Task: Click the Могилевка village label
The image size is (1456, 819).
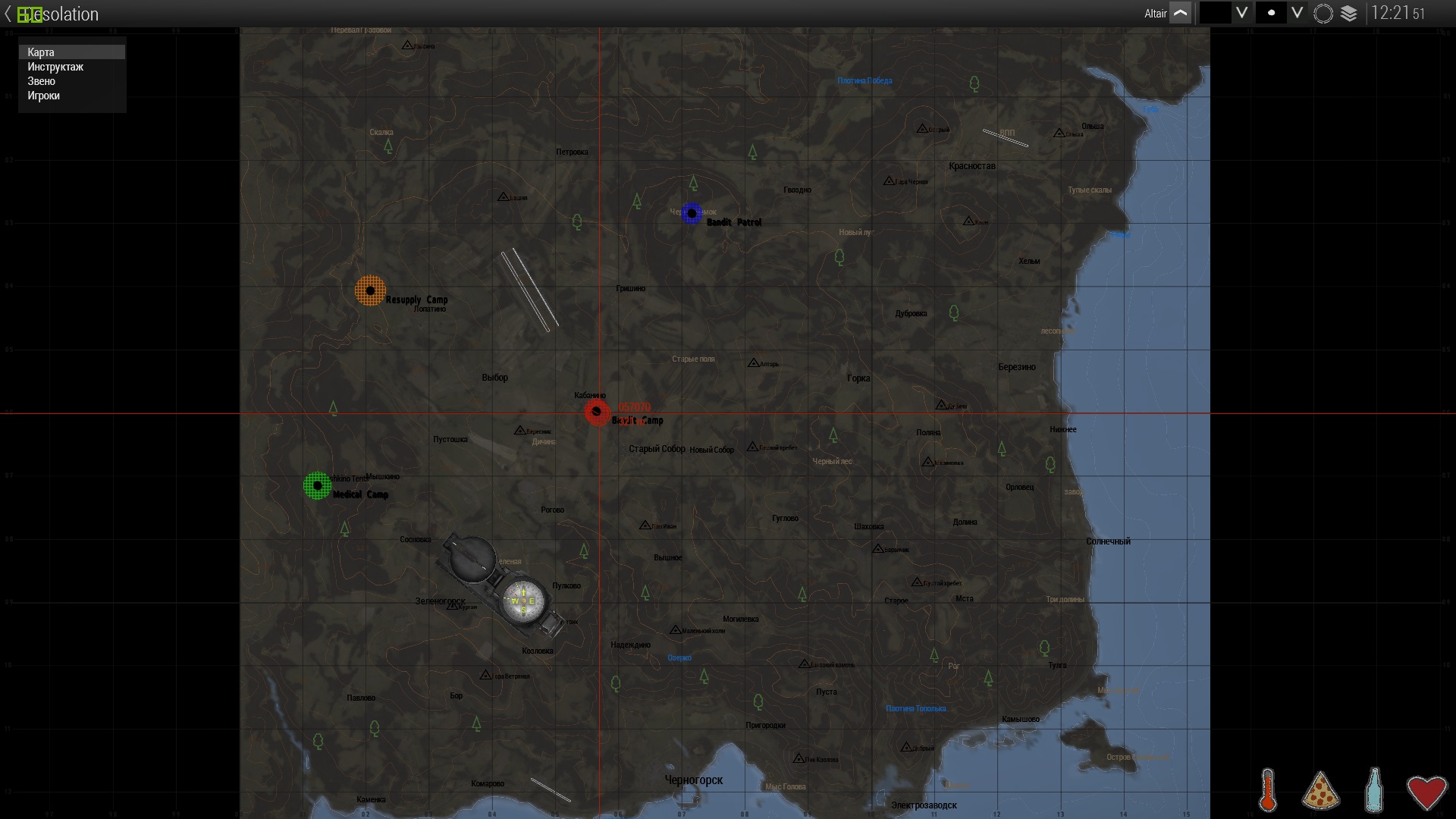Action: (x=741, y=620)
